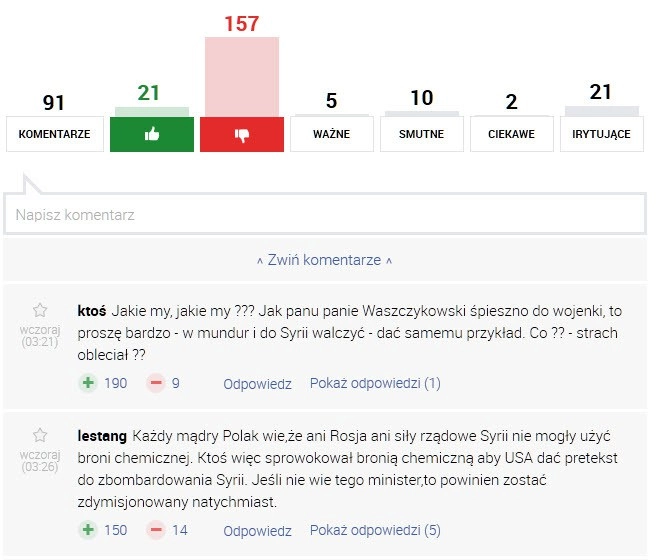Upvote ktoś comment with green plus
This screenshot has height=560, width=662.
coord(88,383)
